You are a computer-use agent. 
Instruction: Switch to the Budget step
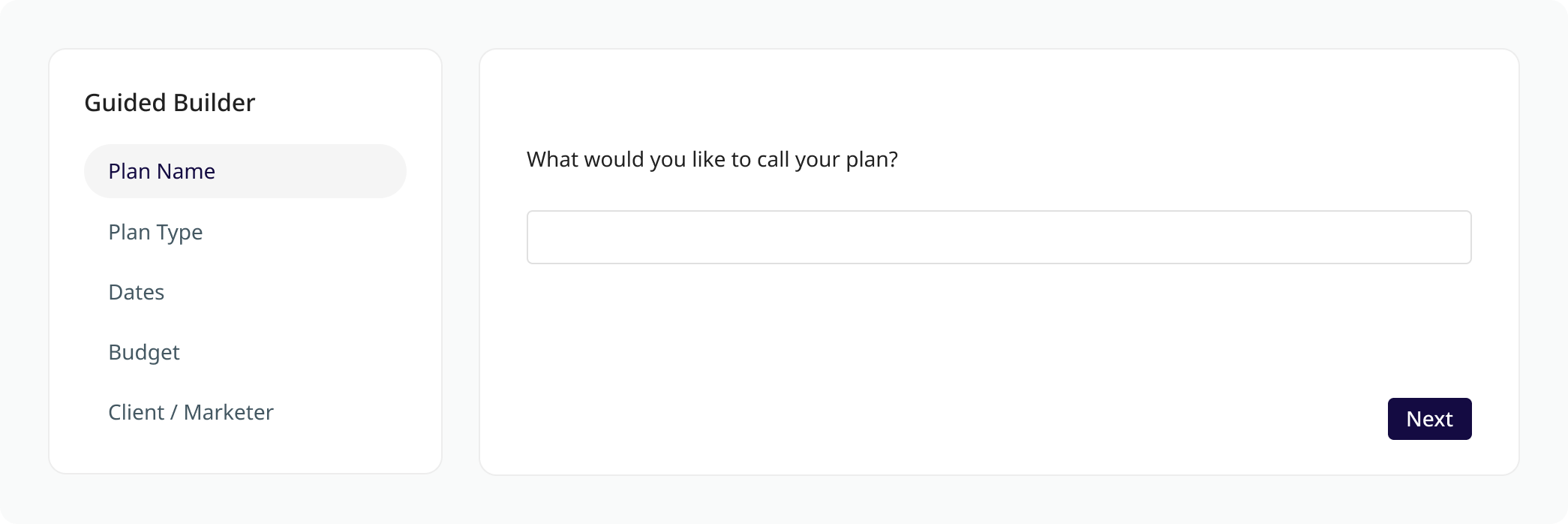[x=144, y=352]
